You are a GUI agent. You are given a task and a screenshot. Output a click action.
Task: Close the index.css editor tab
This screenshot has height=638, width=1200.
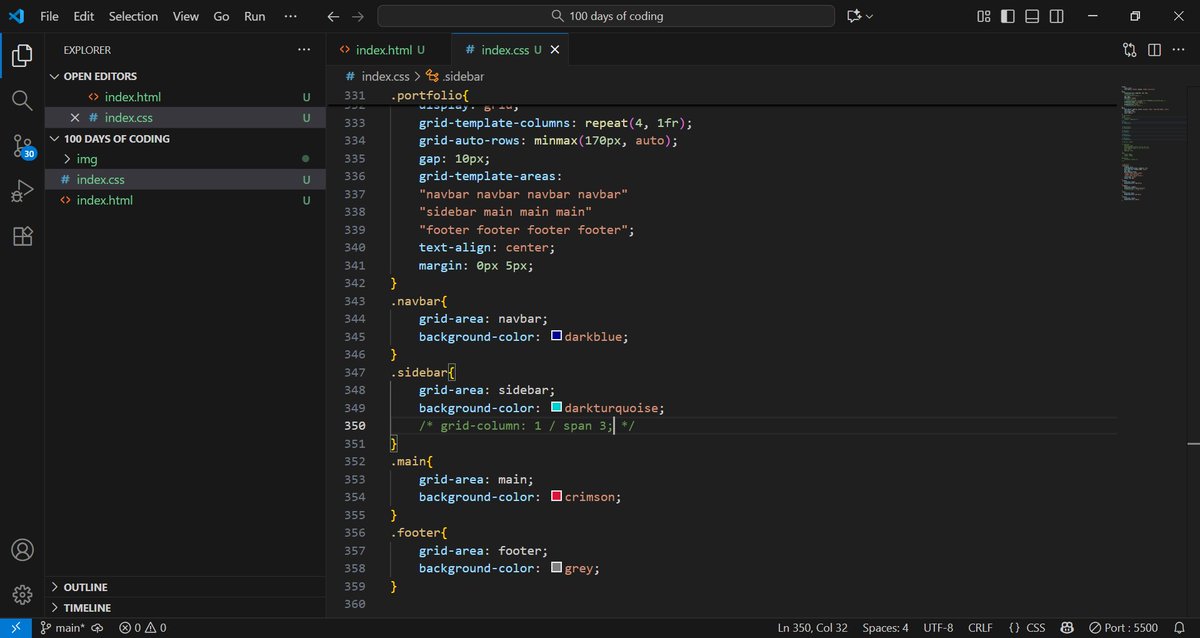[555, 50]
